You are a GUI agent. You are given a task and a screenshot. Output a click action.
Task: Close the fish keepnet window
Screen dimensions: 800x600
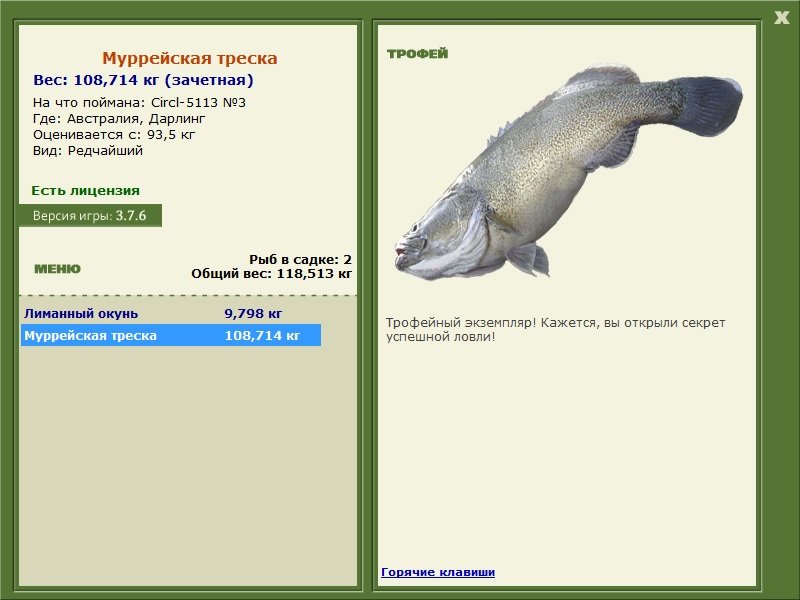(x=781, y=18)
